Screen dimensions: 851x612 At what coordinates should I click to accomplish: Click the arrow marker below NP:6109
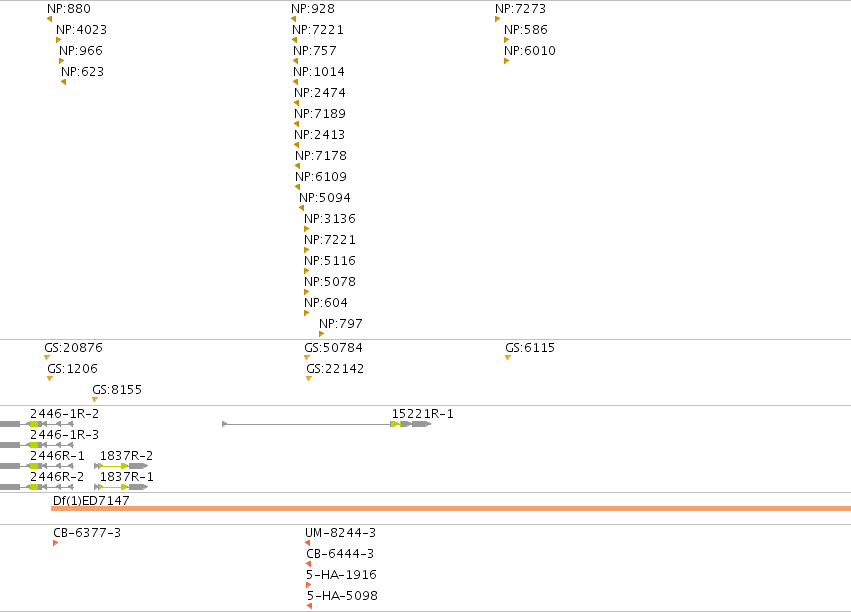[x=297, y=187]
